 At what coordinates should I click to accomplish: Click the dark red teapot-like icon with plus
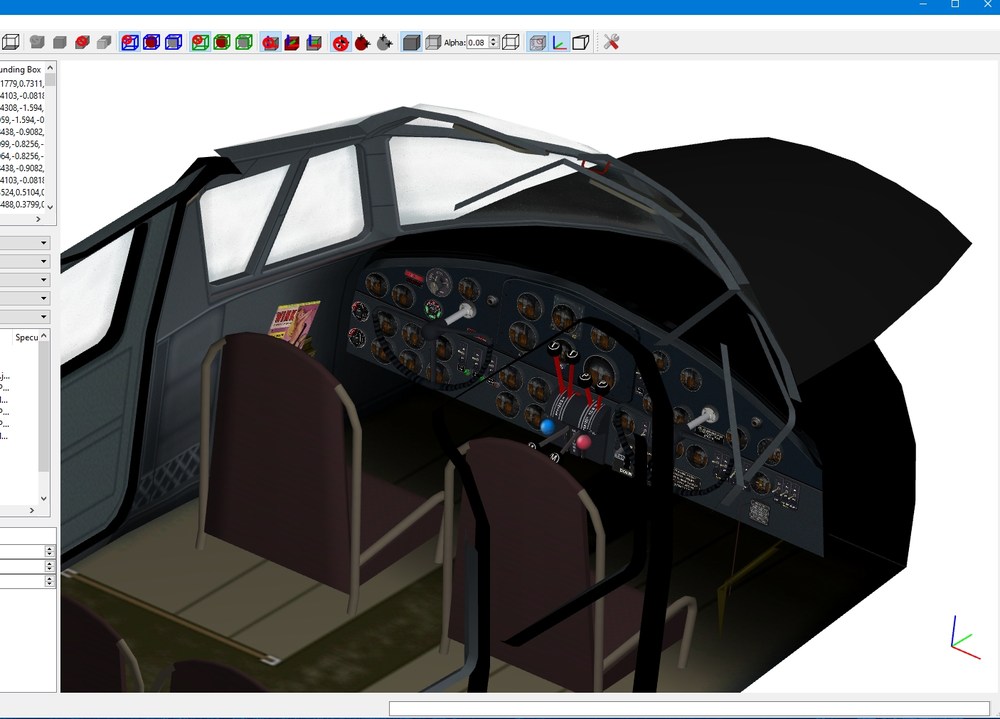click(362, 43)
